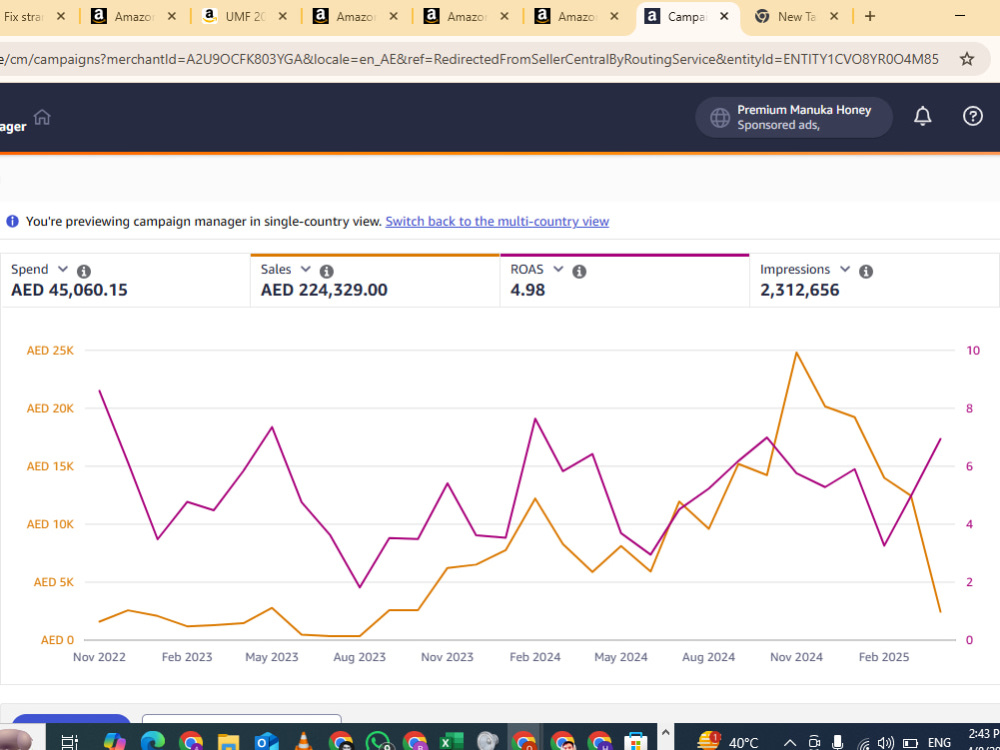Click the AED 10K y-axis label

(x=50, y=524)
